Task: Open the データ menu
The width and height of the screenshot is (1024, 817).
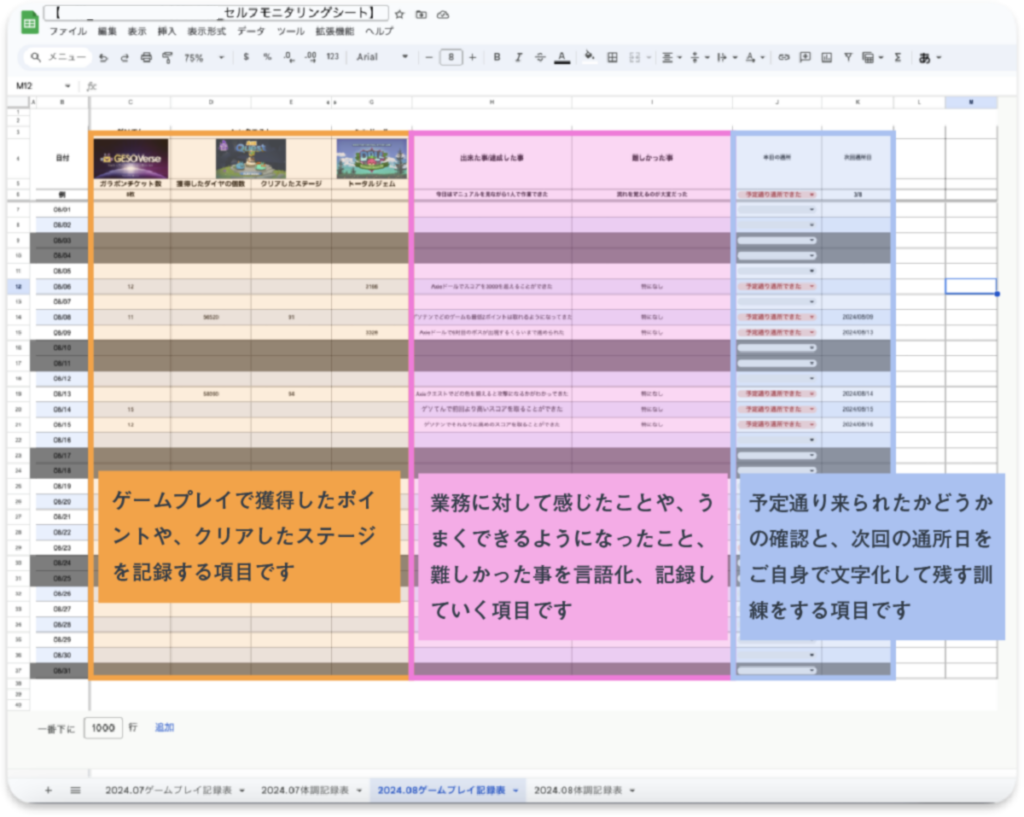Action: pos(251,31)
